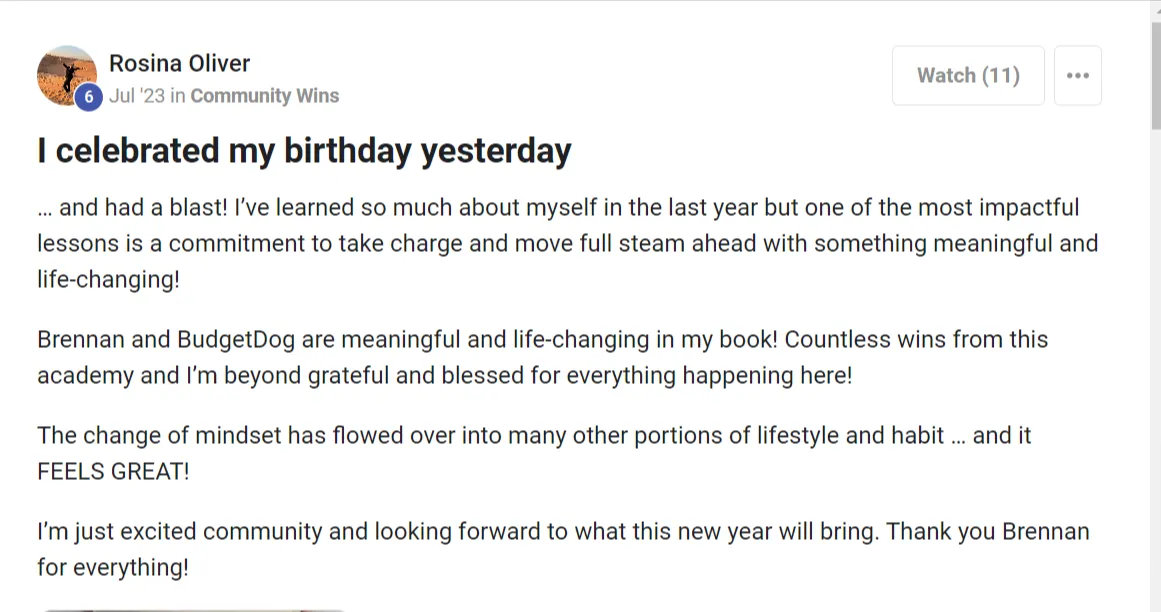1161x612 pixels.
Task: Go to the Community Wins space
Action: point(264,96)
